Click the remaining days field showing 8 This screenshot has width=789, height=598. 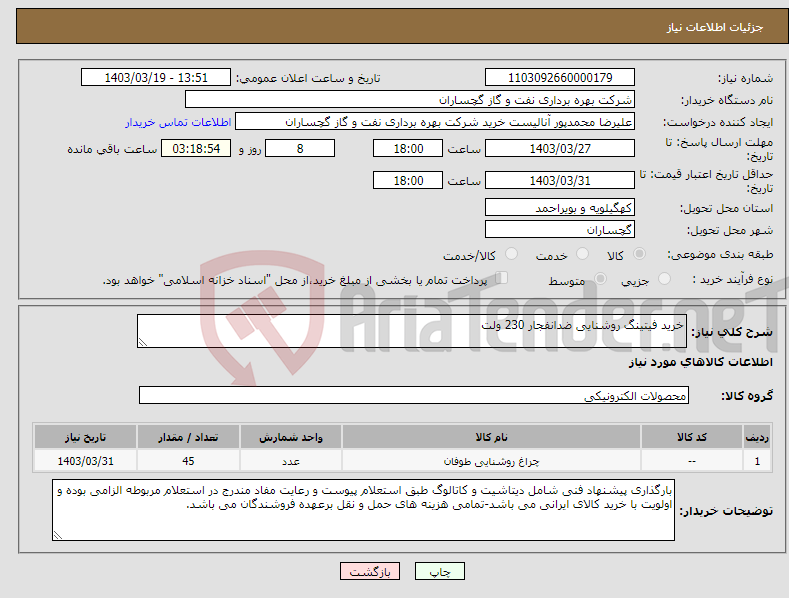[300, 148]
